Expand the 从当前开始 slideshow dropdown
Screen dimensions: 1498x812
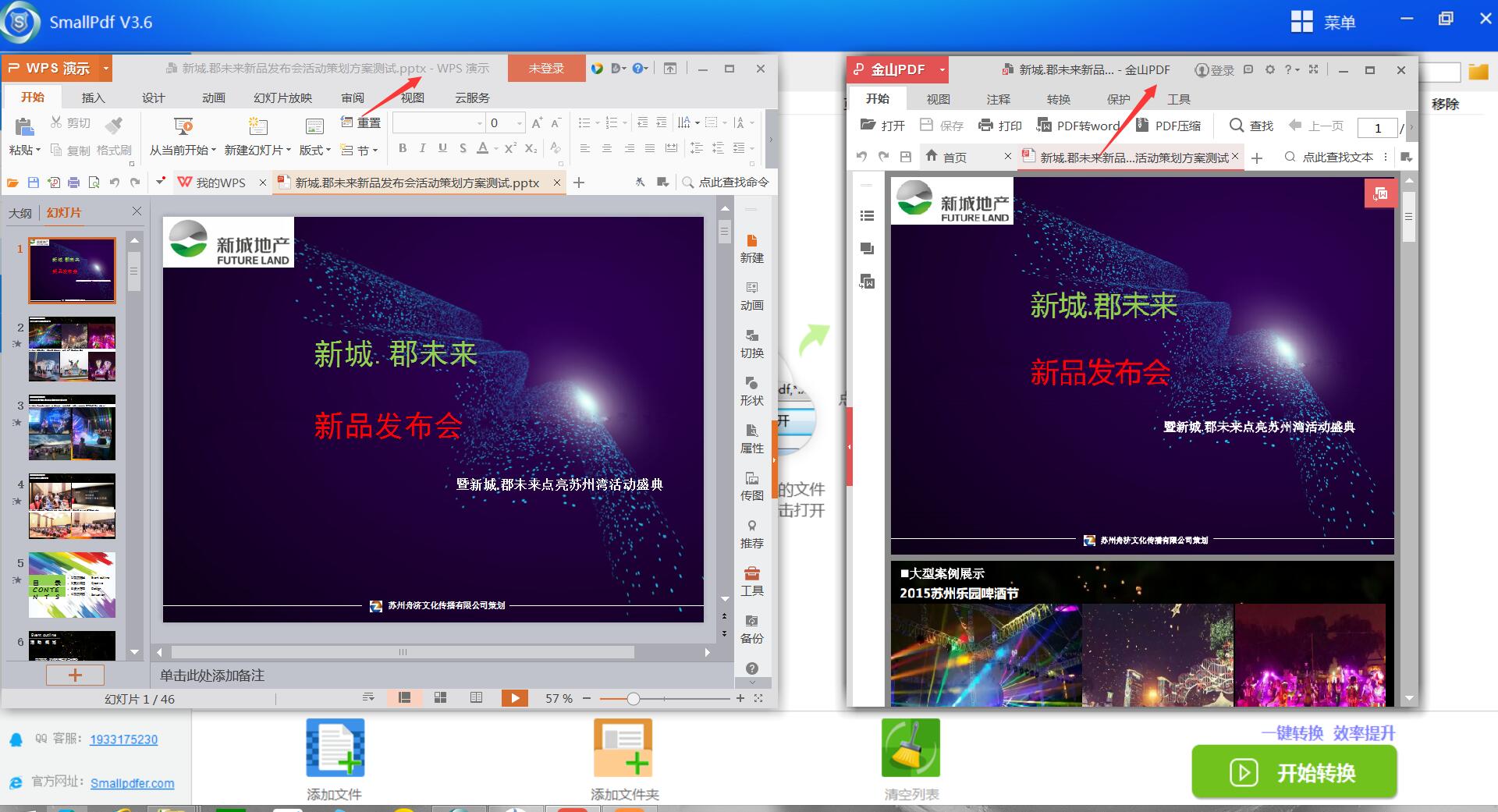pos(213,150)
